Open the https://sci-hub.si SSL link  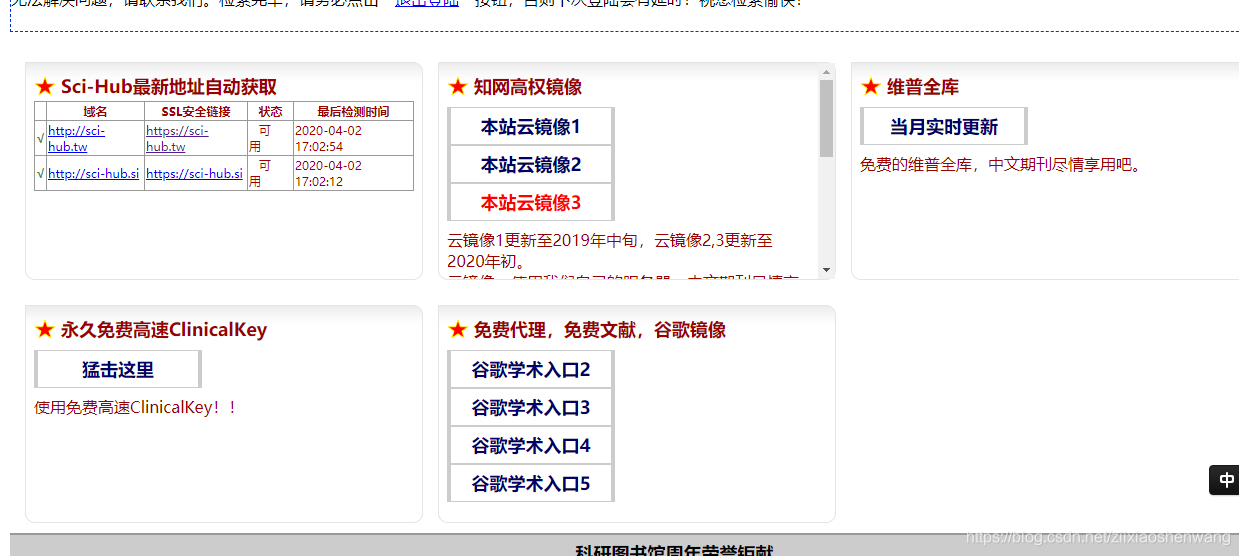coord(194,173)
